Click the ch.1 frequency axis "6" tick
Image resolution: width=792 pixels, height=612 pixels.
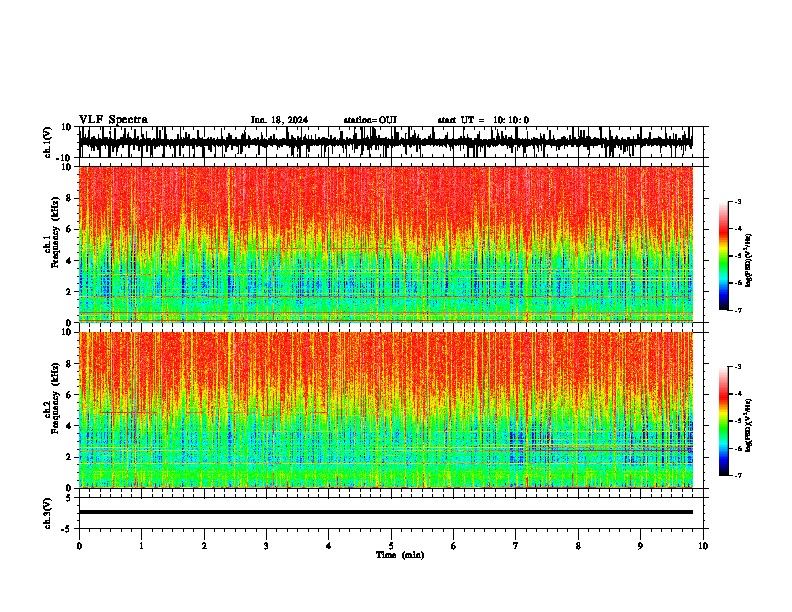(70, 229)
